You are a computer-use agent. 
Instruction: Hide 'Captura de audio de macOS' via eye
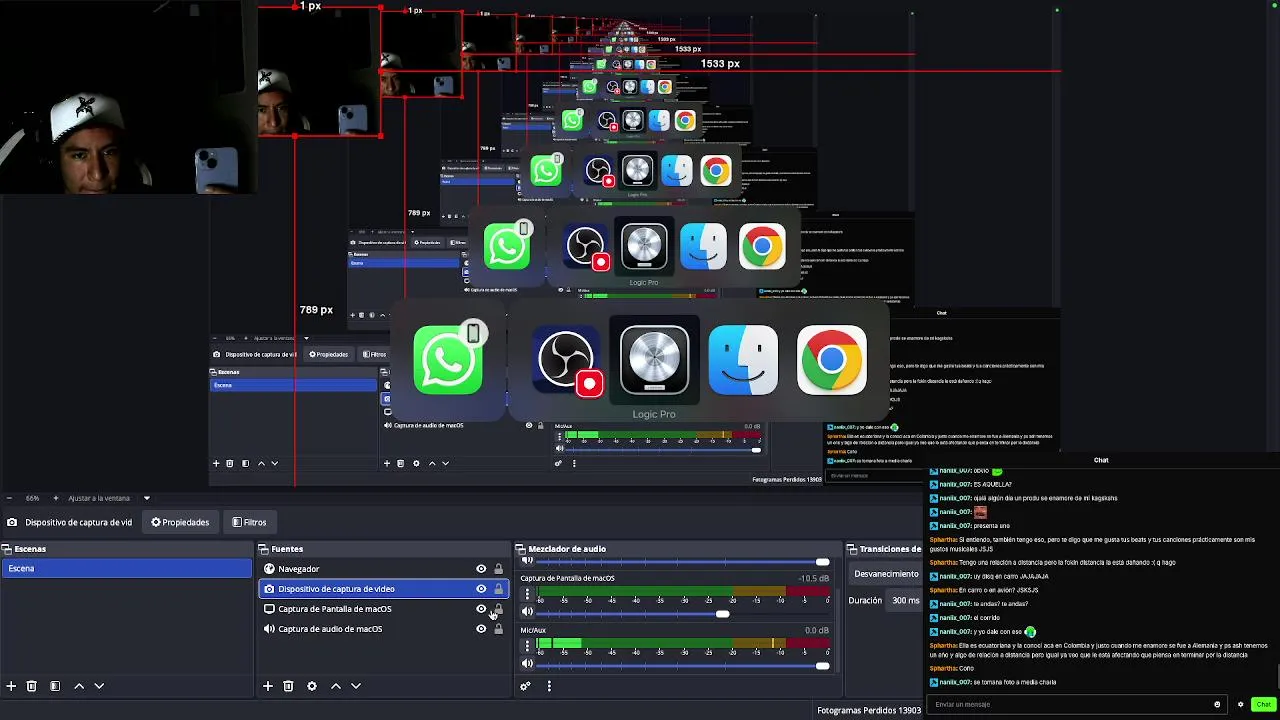coord(481,629)
